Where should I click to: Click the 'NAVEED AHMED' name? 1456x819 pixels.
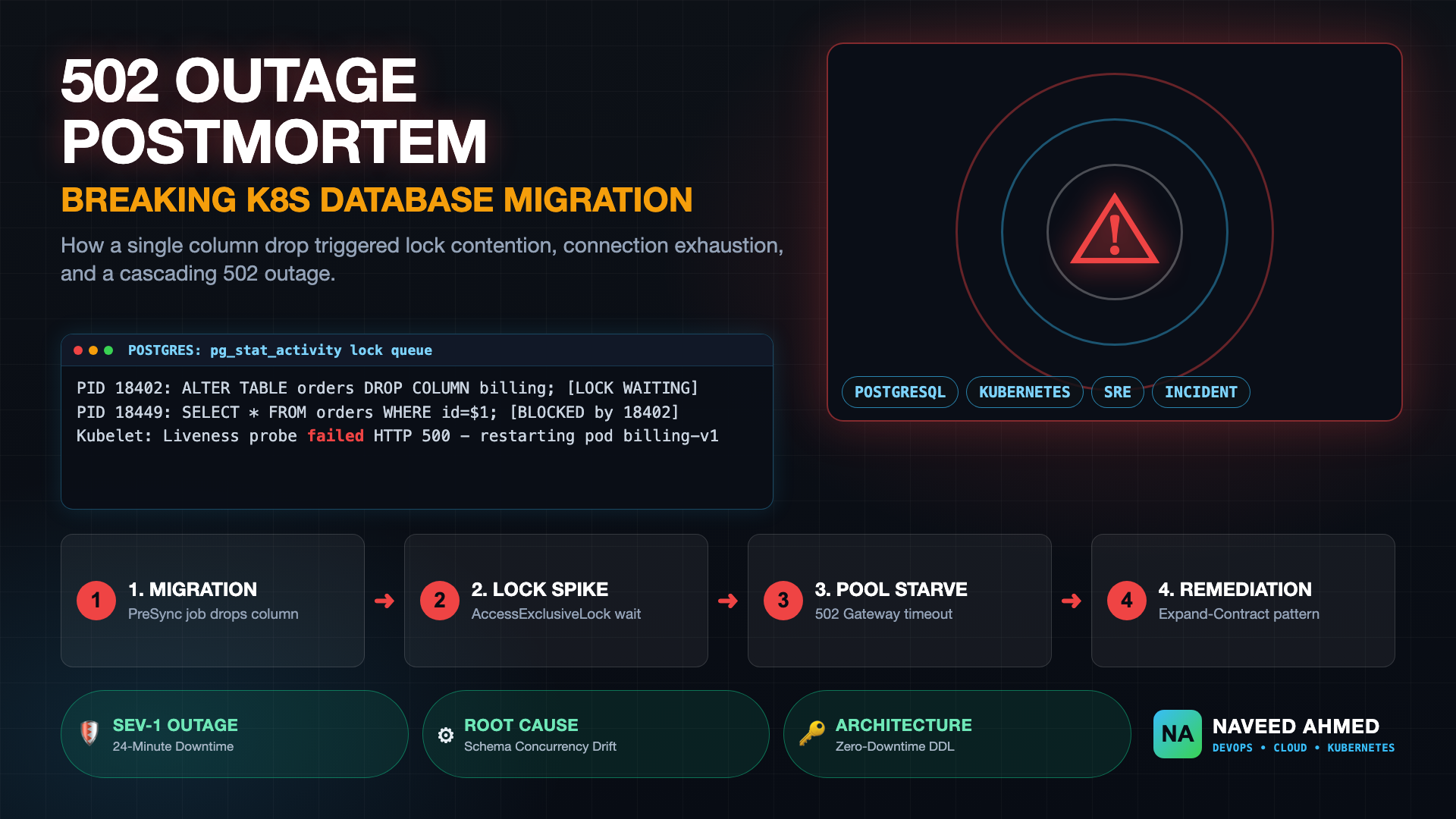[x=1295, y=726]
